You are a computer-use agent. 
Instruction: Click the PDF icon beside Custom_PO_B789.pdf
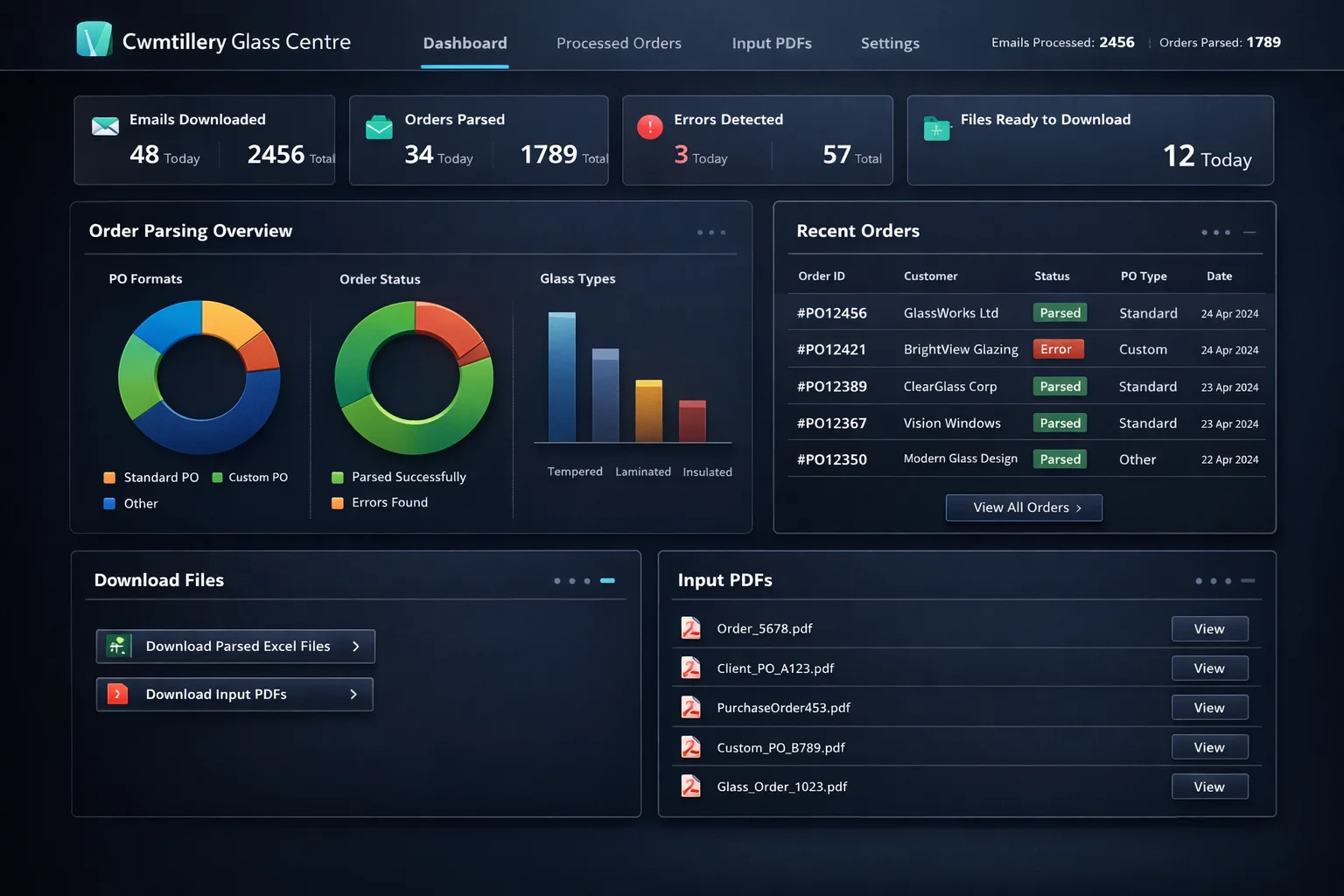pyautogui.click(x=691, y=746)
